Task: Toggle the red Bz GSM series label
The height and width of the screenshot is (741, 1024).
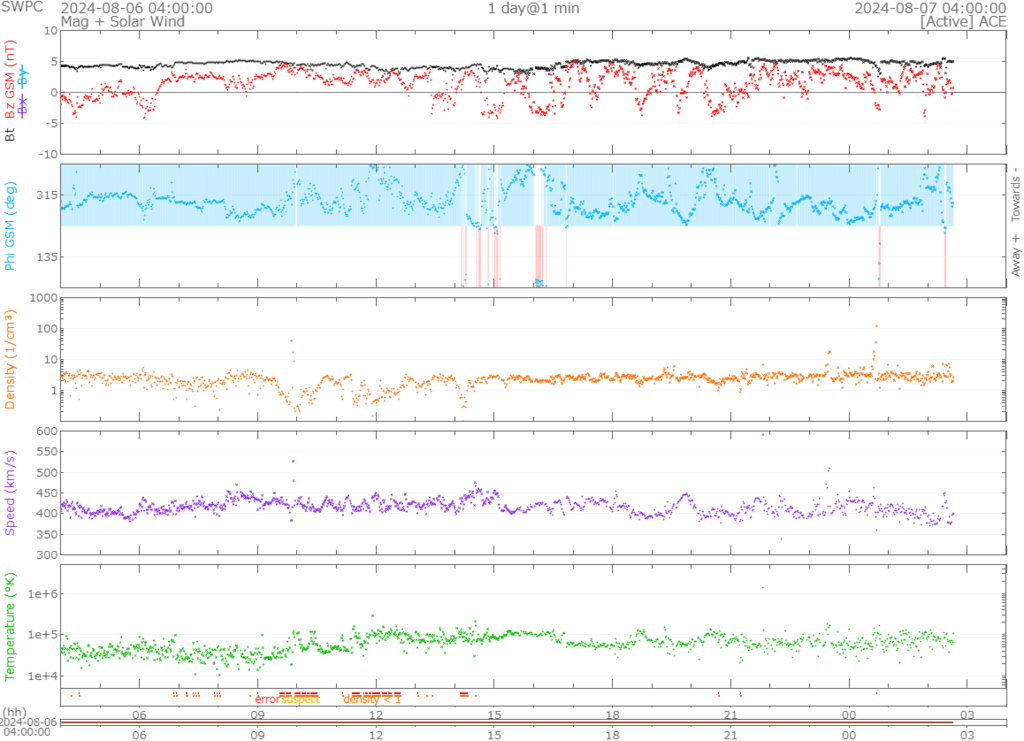Action: point(11,82)
